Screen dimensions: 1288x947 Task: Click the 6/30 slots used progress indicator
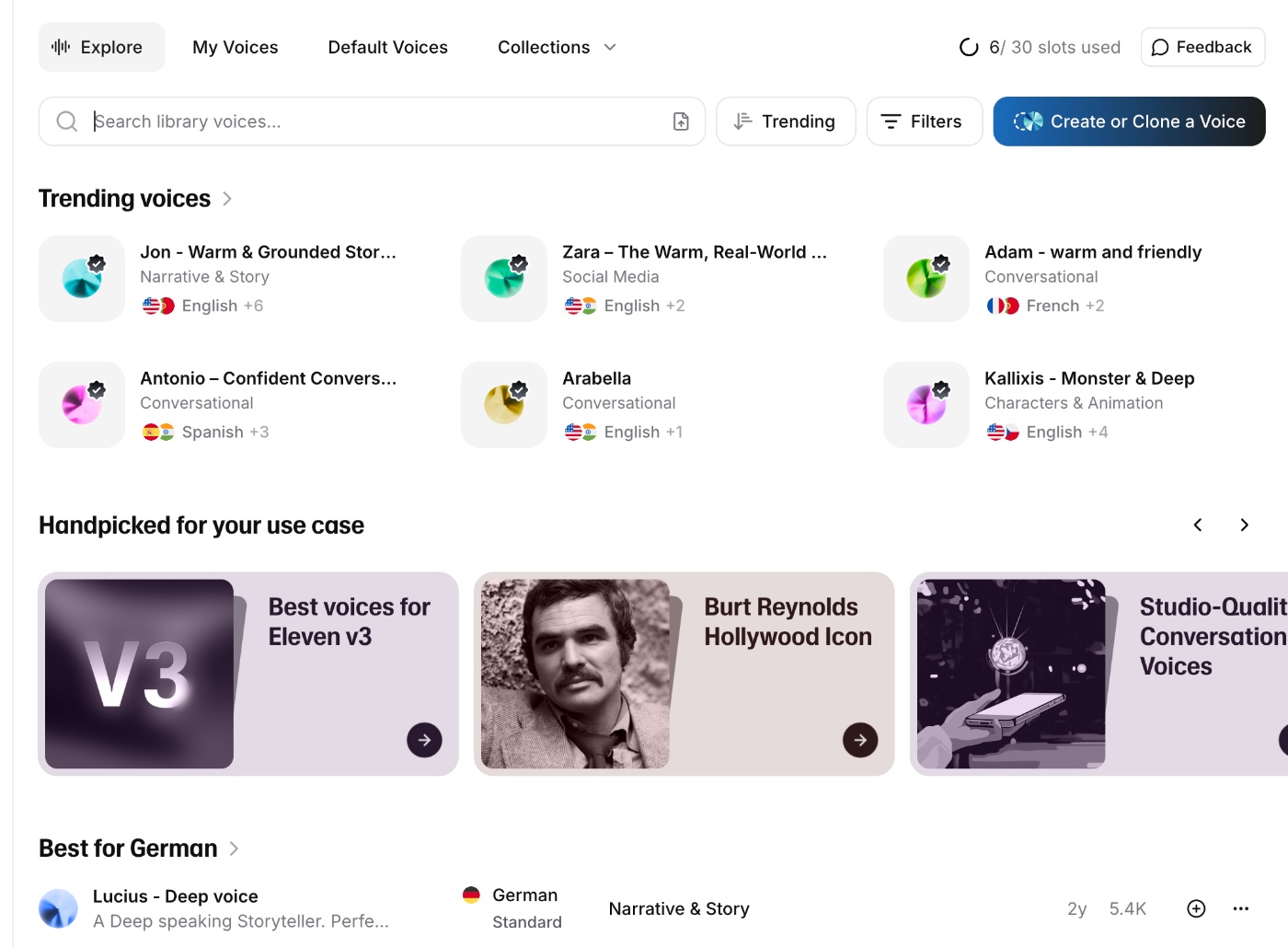pos(1038,47)
